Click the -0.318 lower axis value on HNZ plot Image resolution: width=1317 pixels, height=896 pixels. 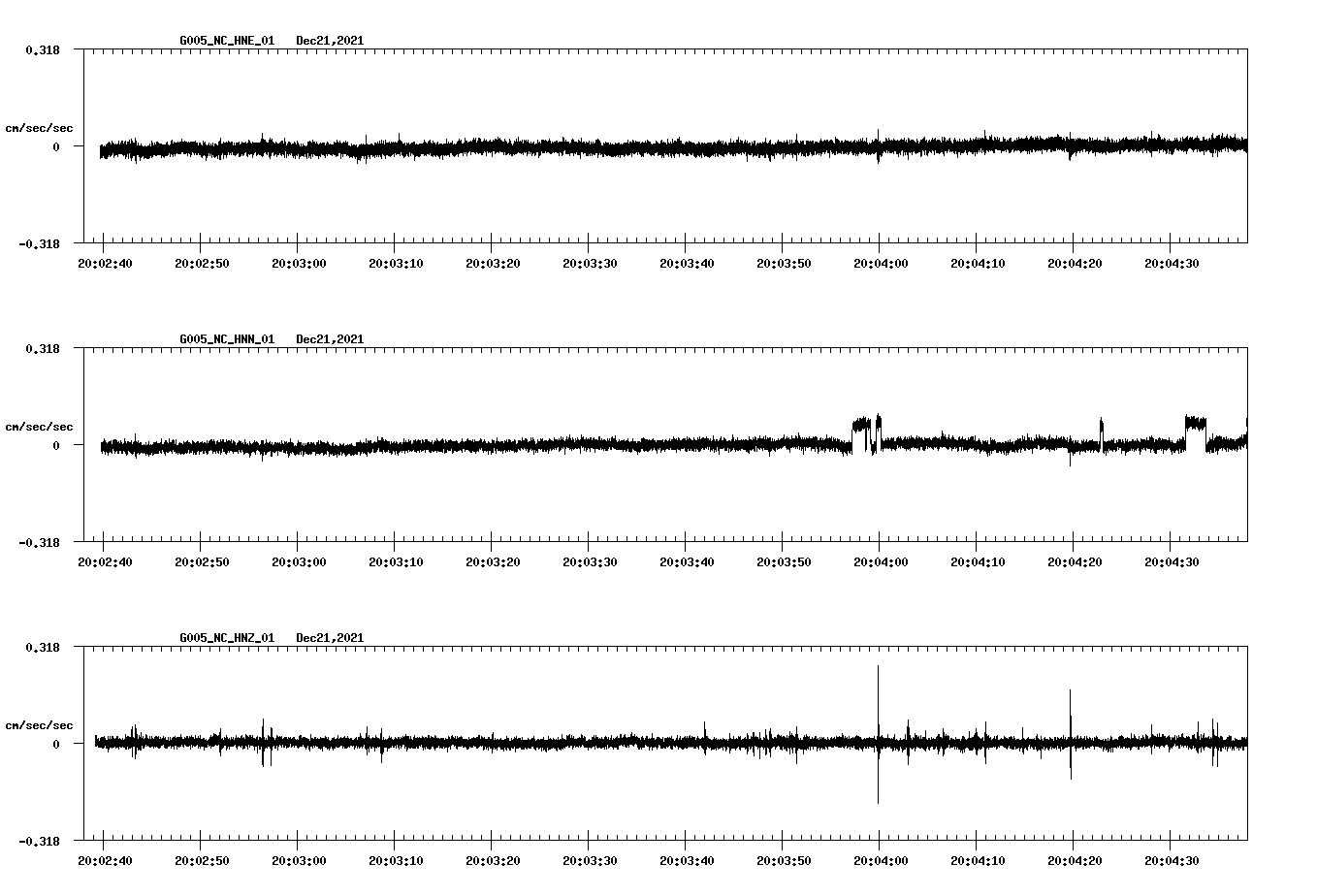39,841
